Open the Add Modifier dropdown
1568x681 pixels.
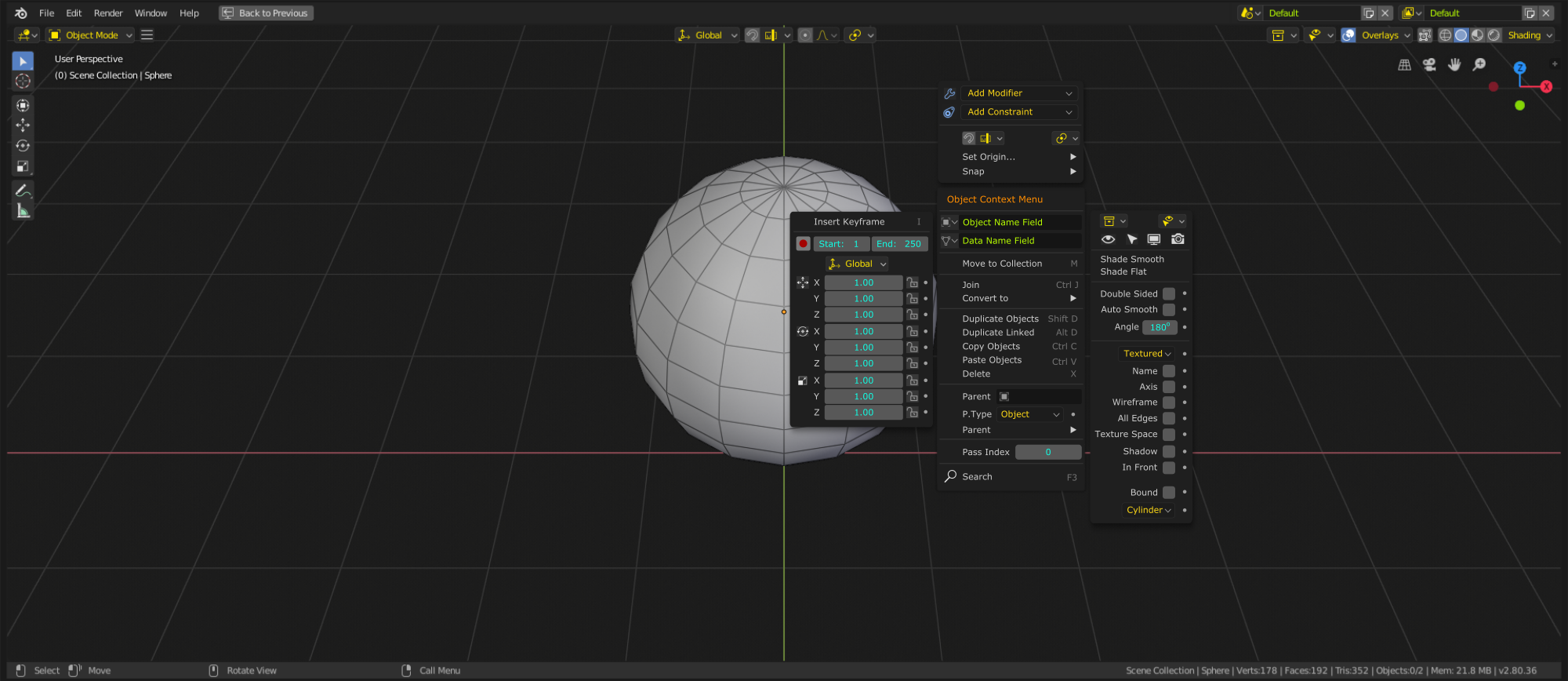pyautogui.click(x=1018, y=93)
